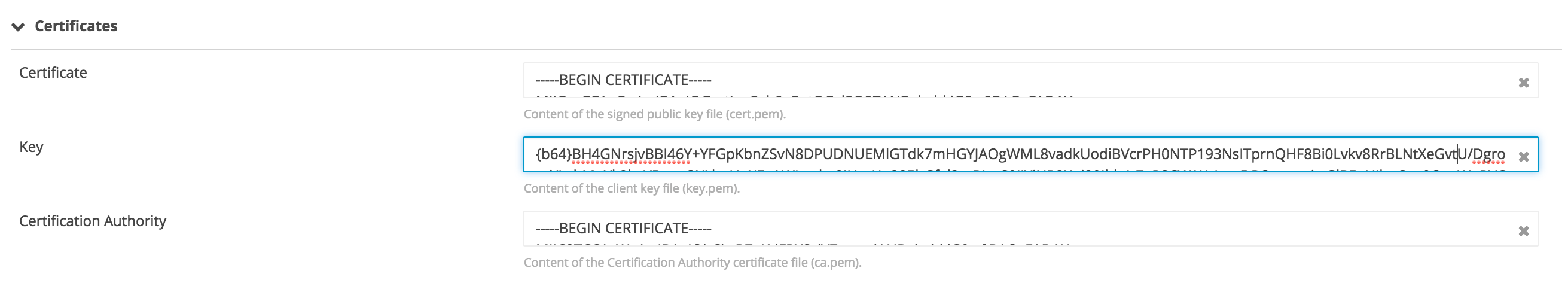Click the cert.pem help text
The height and width of the screenshot is (298, 1568).
(654, 114)
